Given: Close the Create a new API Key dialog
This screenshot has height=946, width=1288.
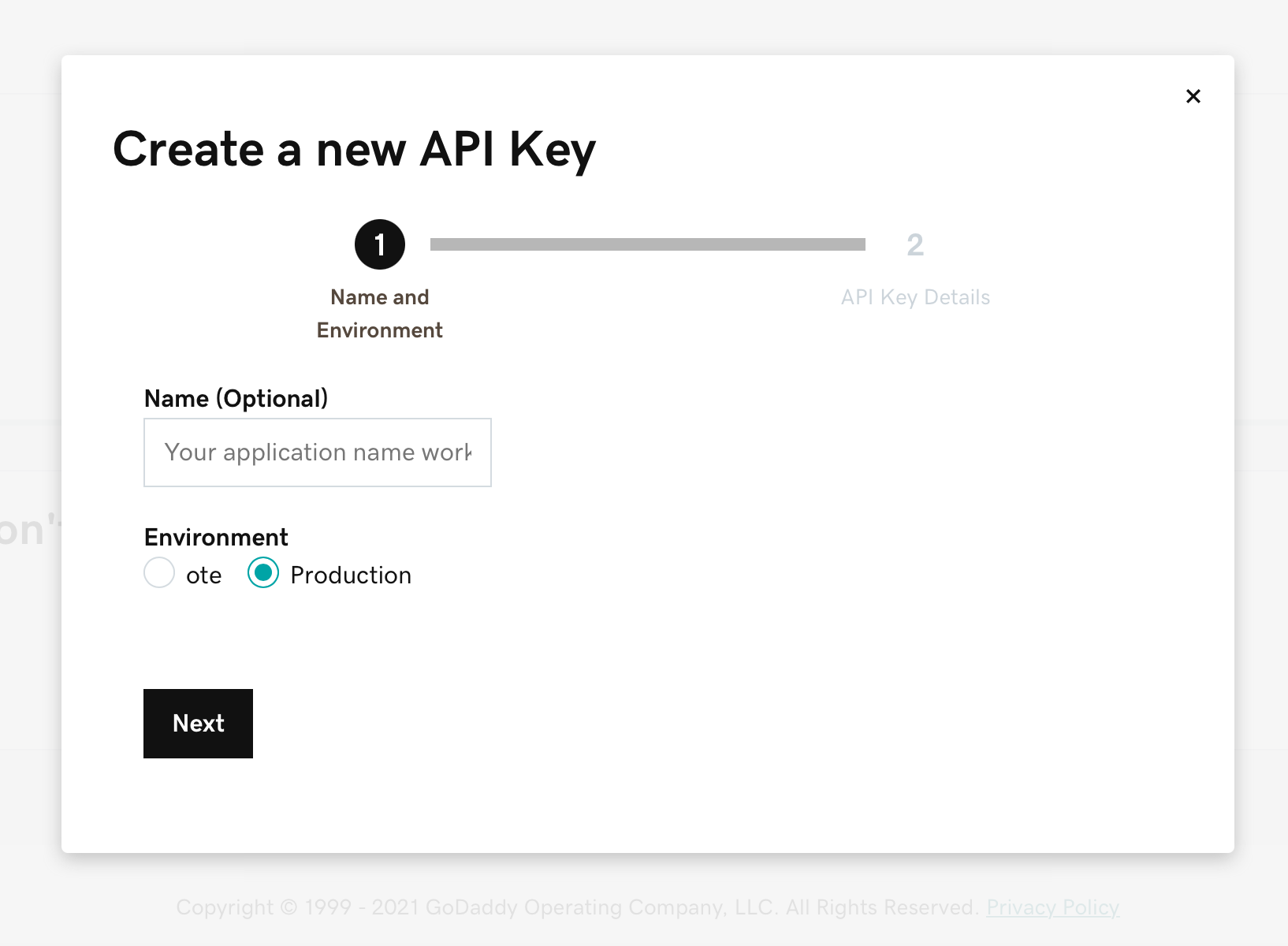Looking at the screenshot, I should tap(1193, 96).
